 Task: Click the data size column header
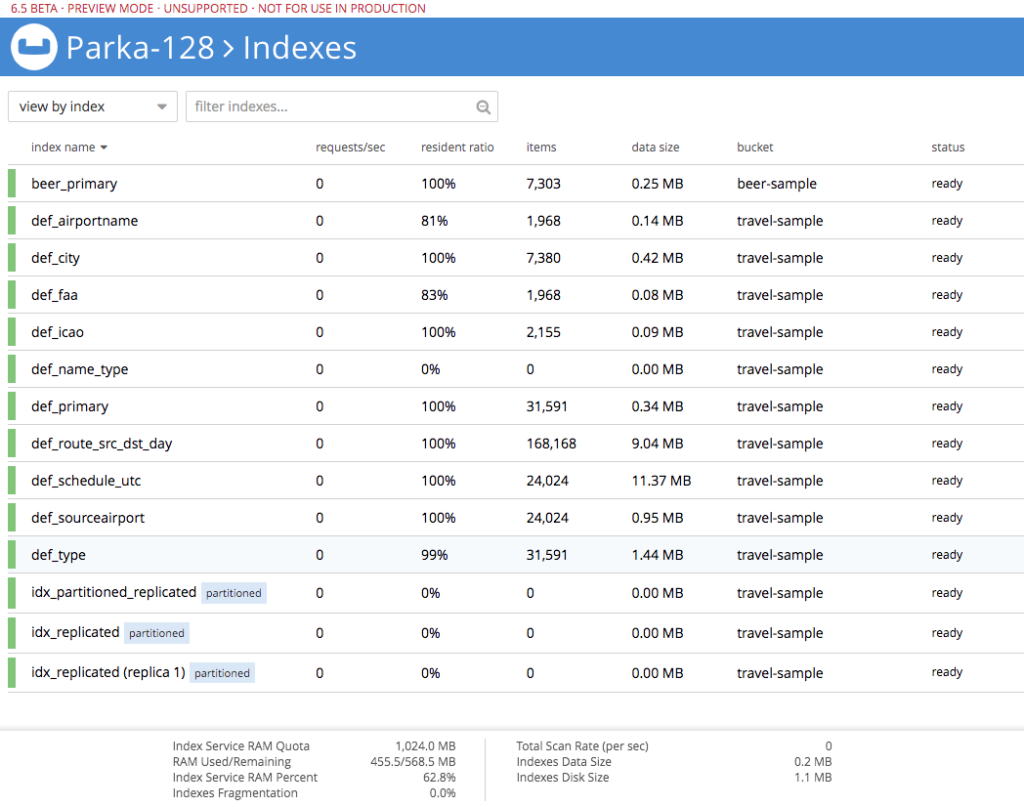point(655,147)
